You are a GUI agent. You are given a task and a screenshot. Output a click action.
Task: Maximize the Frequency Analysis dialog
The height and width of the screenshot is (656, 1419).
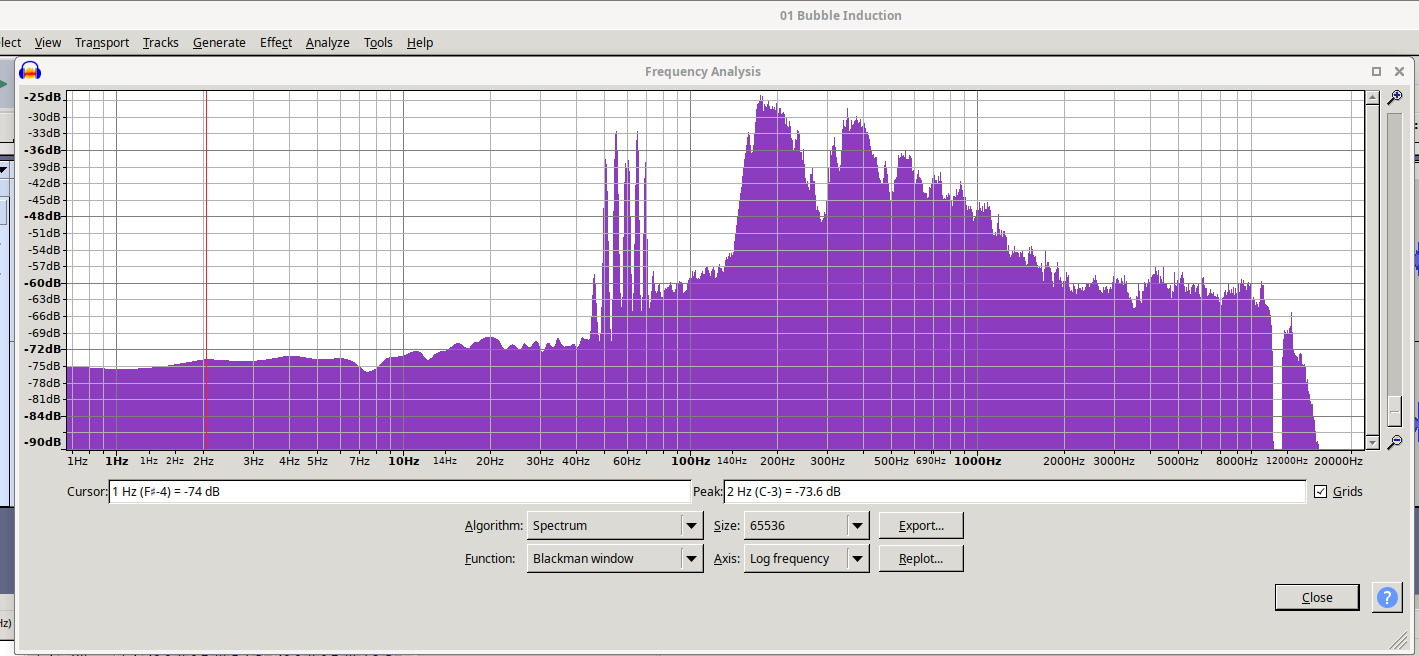pyautogui.click(x=1376, y=71)
